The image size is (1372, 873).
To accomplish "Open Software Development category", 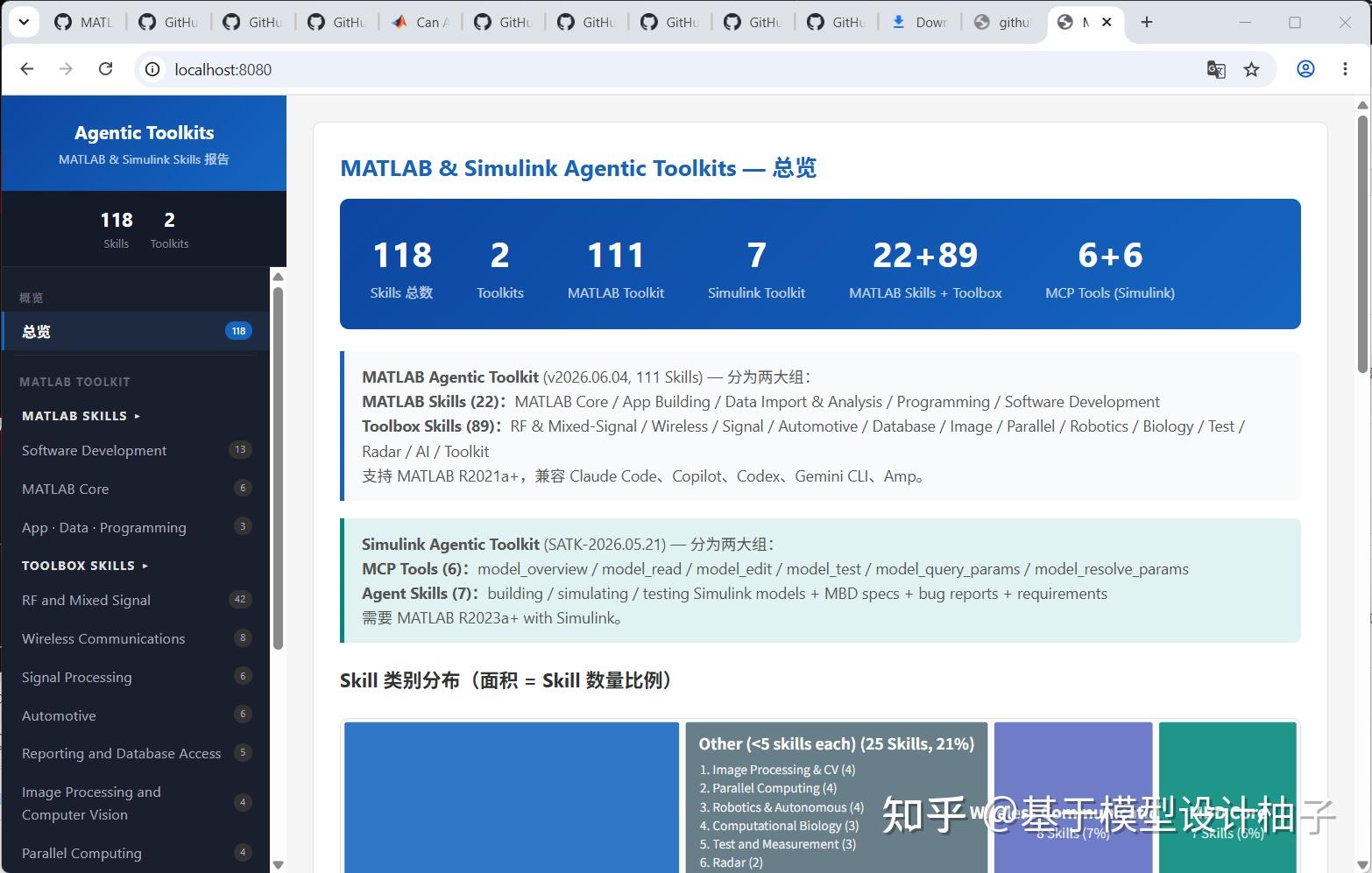I will (136, 450).
